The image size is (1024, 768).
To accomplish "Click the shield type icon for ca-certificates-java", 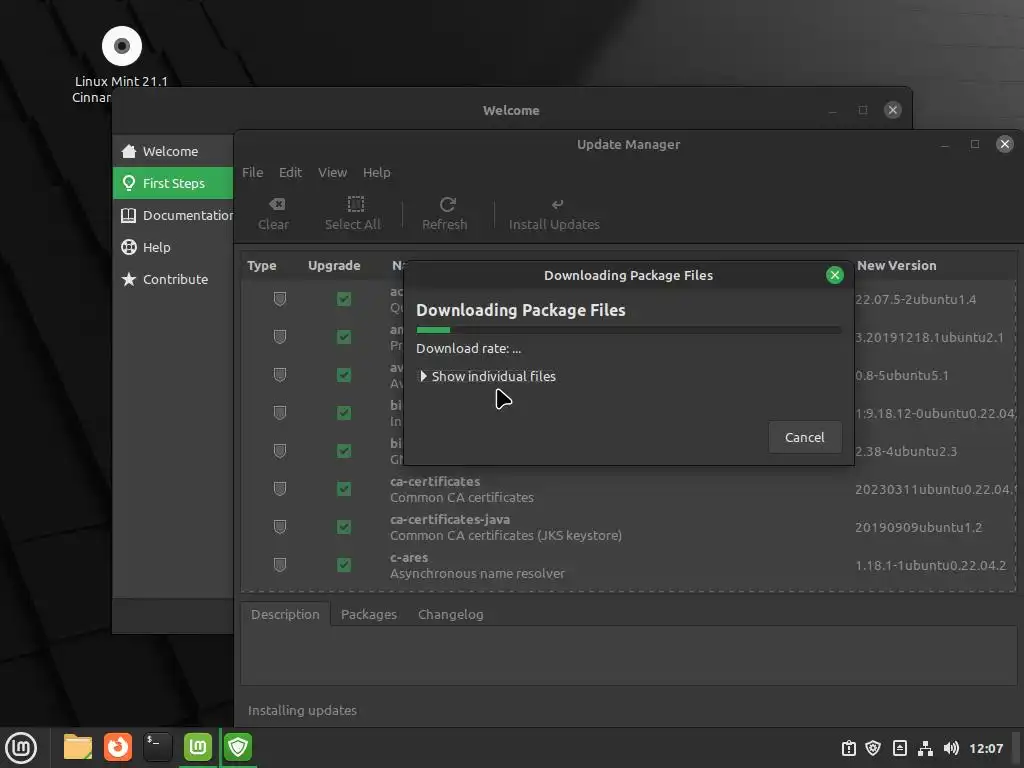I will 280,527.
